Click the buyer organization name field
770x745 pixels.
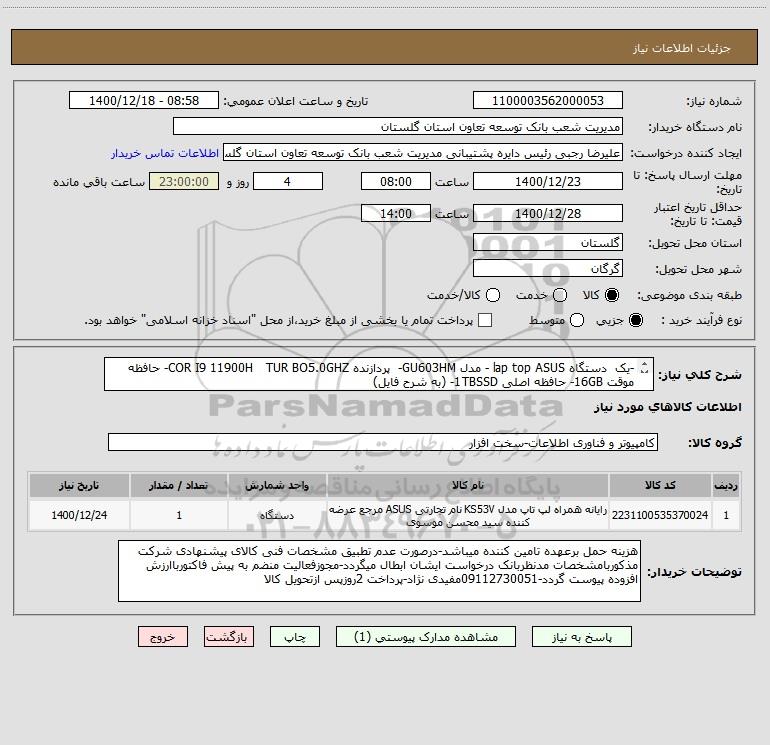(x=398, y=126)
